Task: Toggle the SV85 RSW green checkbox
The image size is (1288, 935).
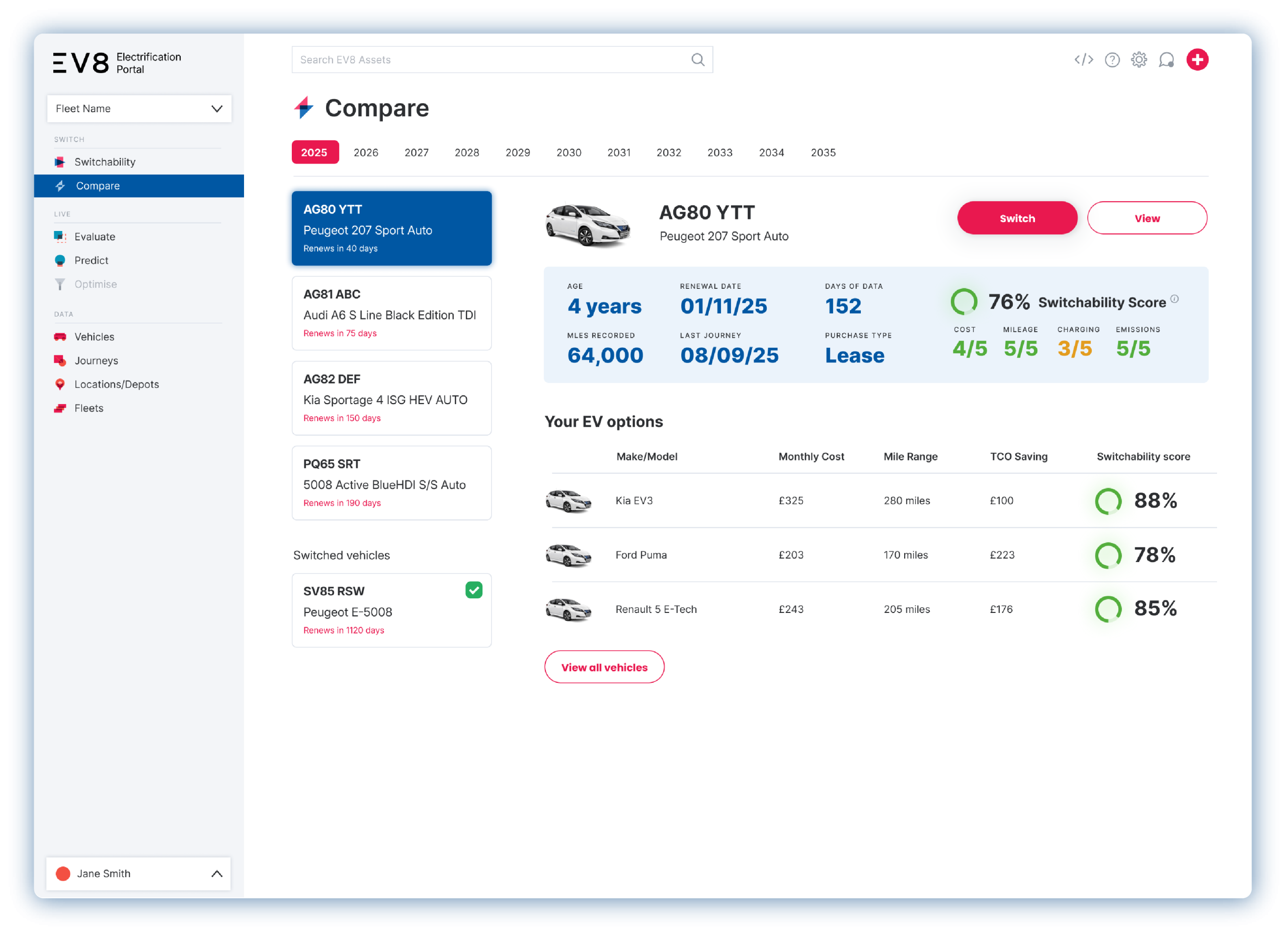Action: (473, 590)
